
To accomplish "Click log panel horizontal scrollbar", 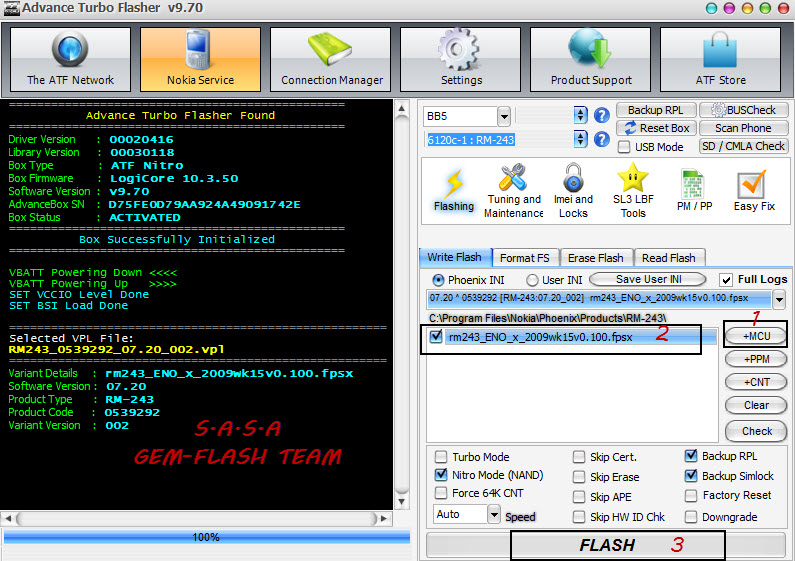I will click(197, 518).
